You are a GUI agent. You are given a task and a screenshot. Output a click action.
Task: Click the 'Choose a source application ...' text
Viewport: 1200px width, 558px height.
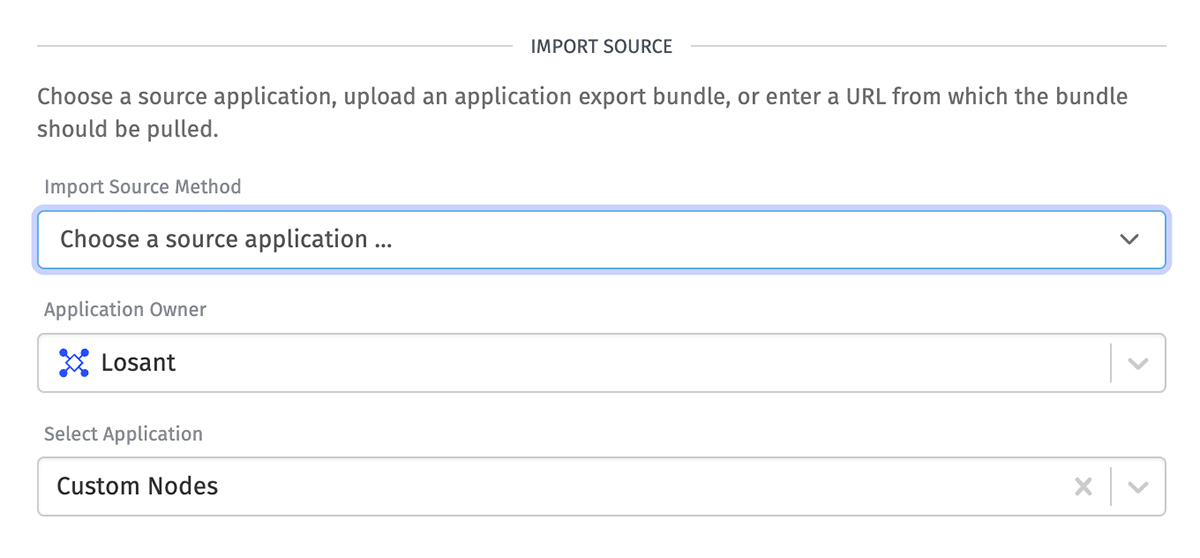[226, 239]
